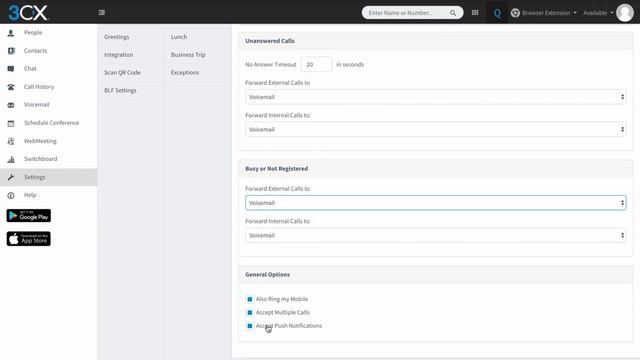This screenshot has height=360, width=640.
Task: Open the Greetings settings tab
Action: click(x=116, y=37)
